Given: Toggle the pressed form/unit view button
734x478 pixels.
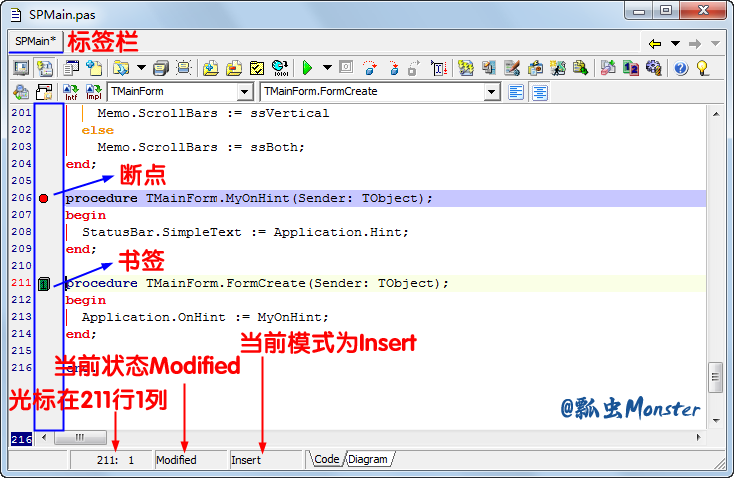Looking at the screenshot, I should pyautogui.click(x=45, y=68).
